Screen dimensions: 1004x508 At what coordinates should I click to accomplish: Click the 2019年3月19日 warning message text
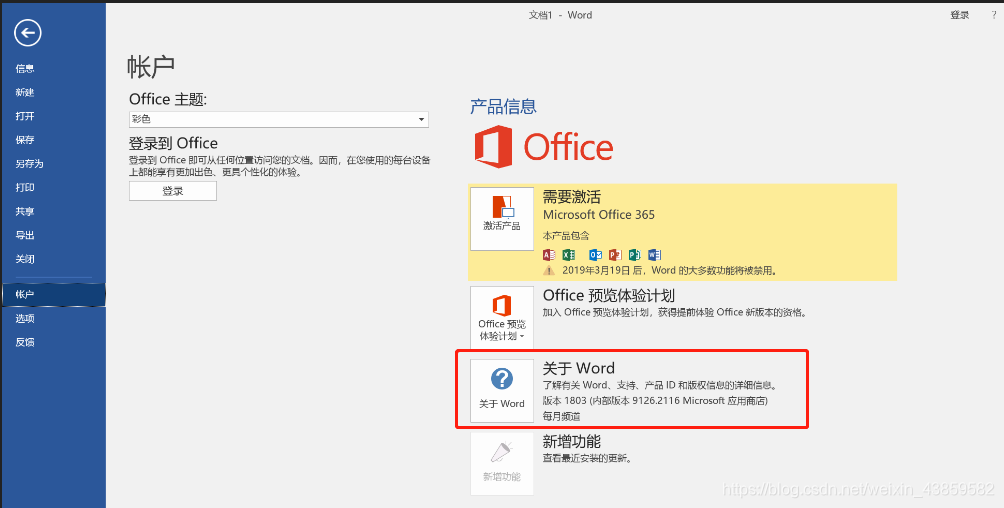[670, 270]
